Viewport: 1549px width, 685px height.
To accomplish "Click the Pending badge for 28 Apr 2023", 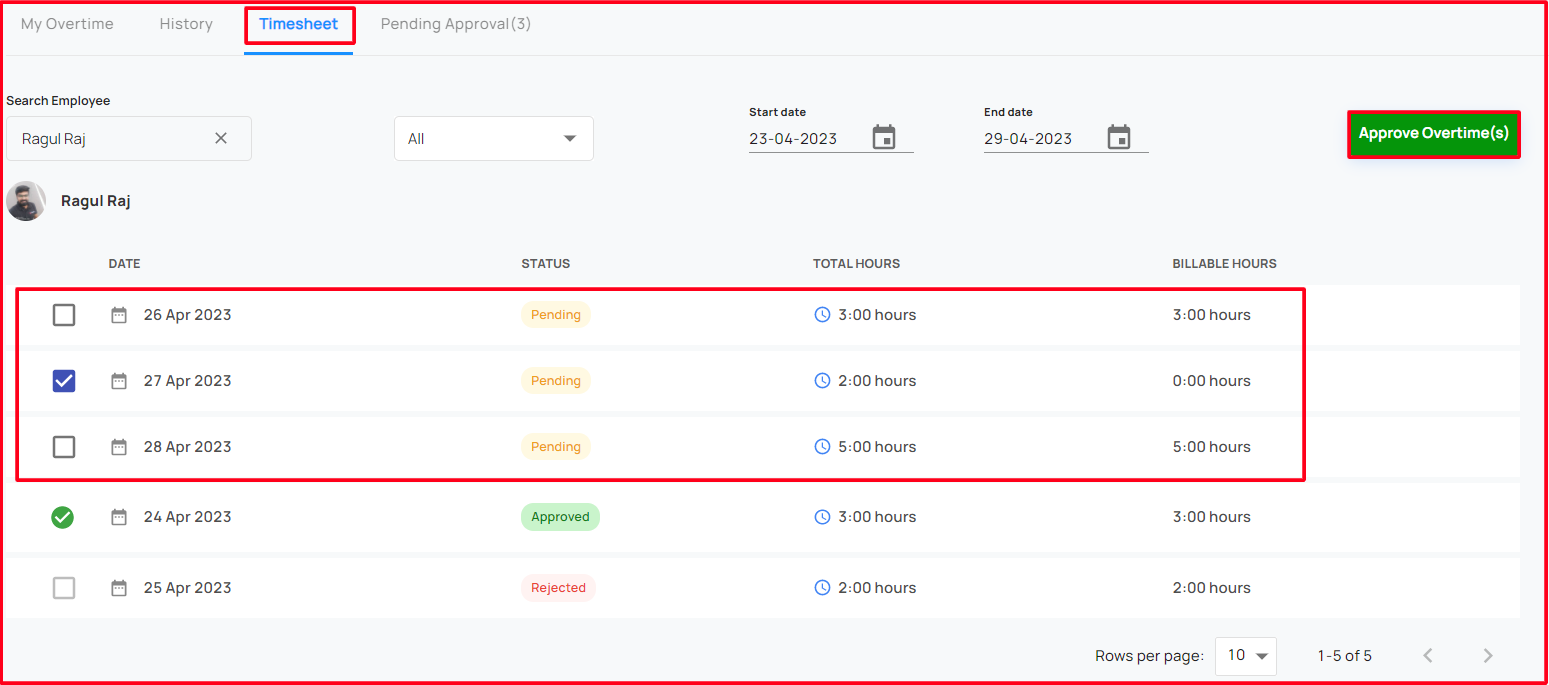I will pyautogui.click(x=556, y=447).
